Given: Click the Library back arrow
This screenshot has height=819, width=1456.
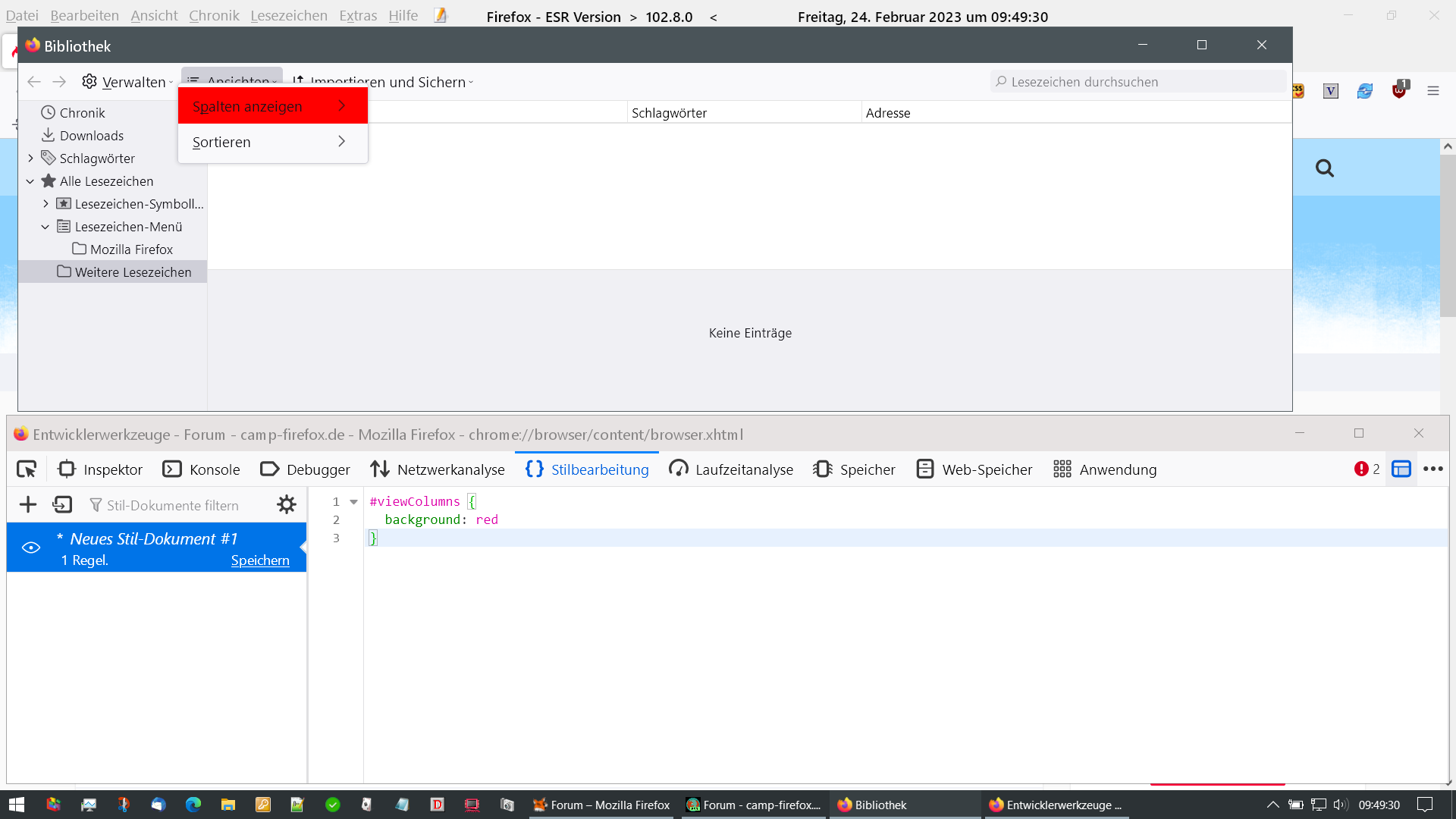Looking at the screenshot, I should point(33,82).
